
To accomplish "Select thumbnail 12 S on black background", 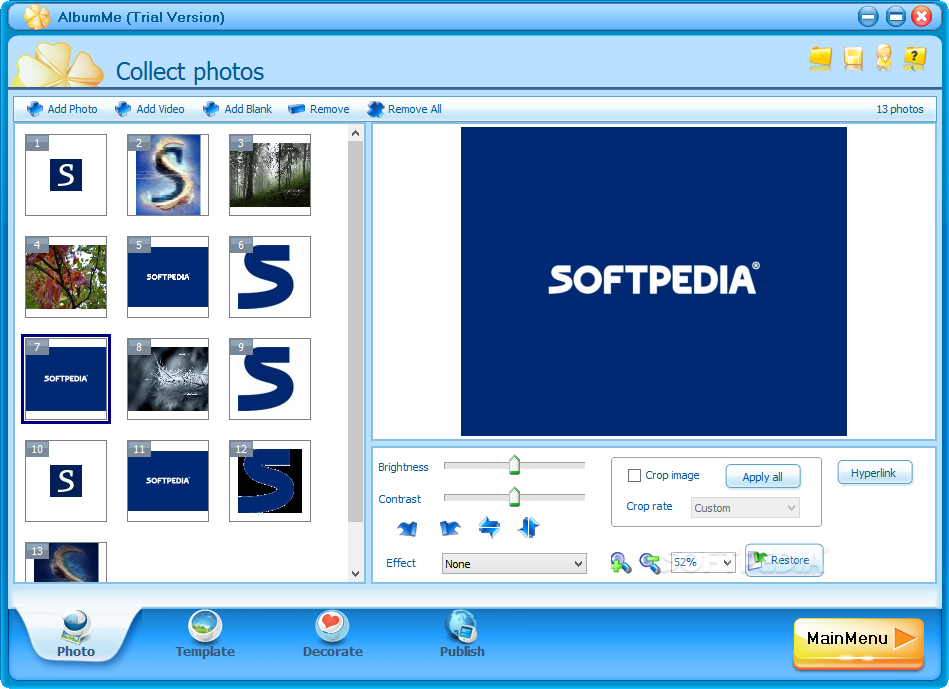I will [270, 481].
